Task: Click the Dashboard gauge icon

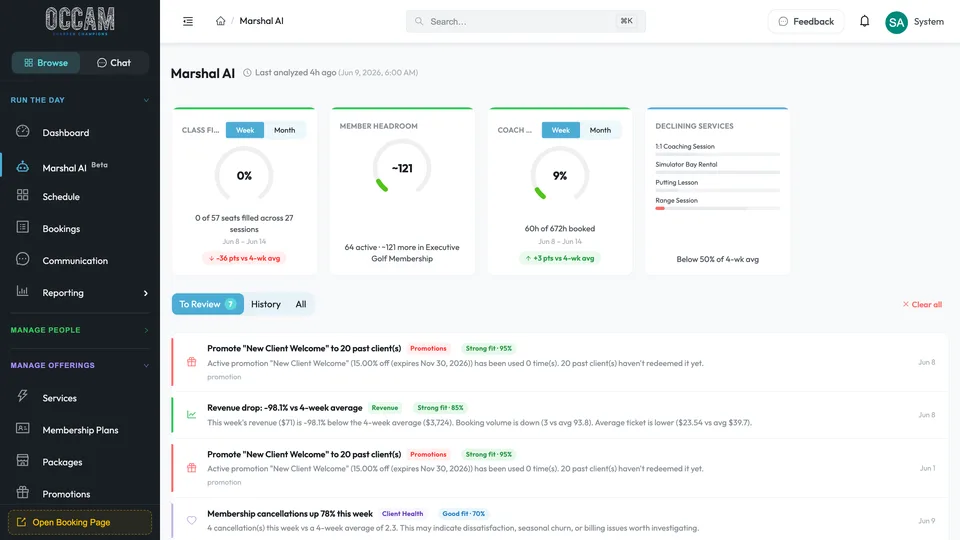Action: click(x=23, y=131)
